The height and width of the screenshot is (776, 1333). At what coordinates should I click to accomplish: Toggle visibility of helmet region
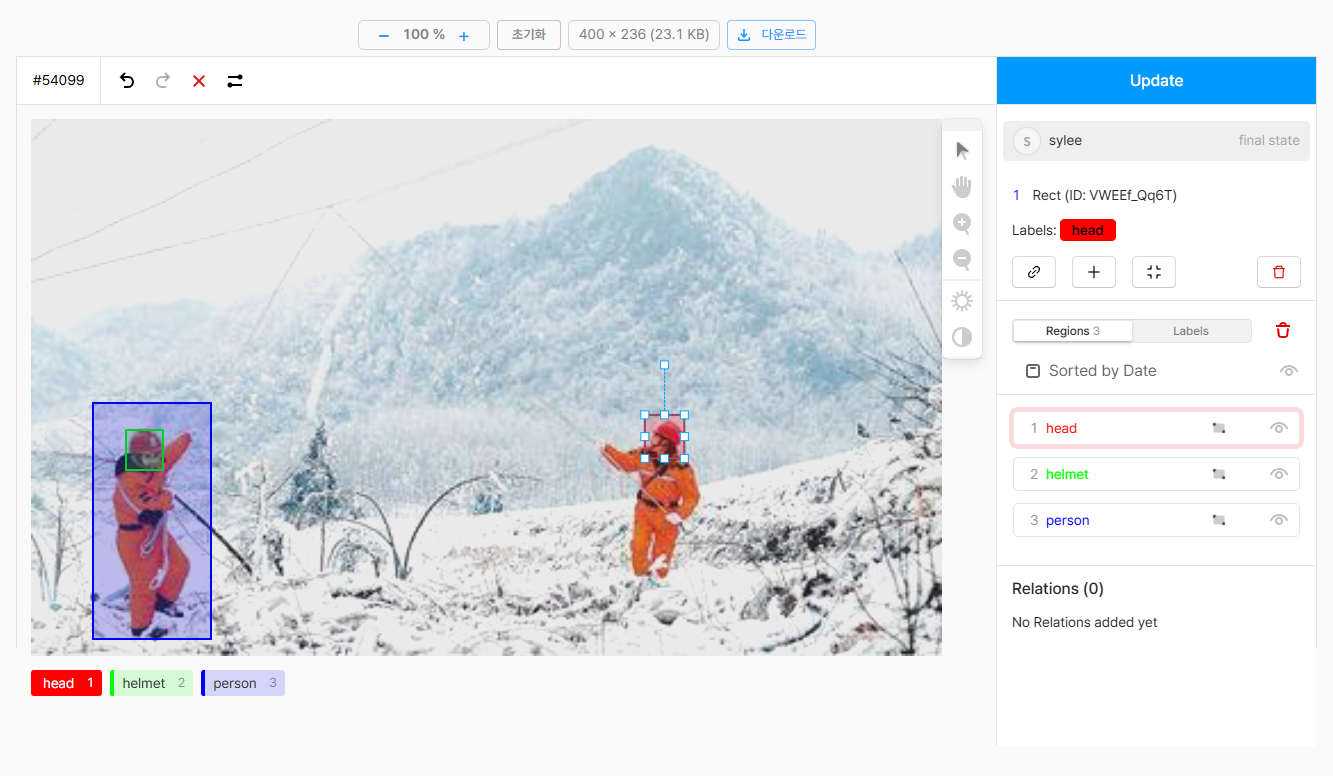coord(1278,474)
